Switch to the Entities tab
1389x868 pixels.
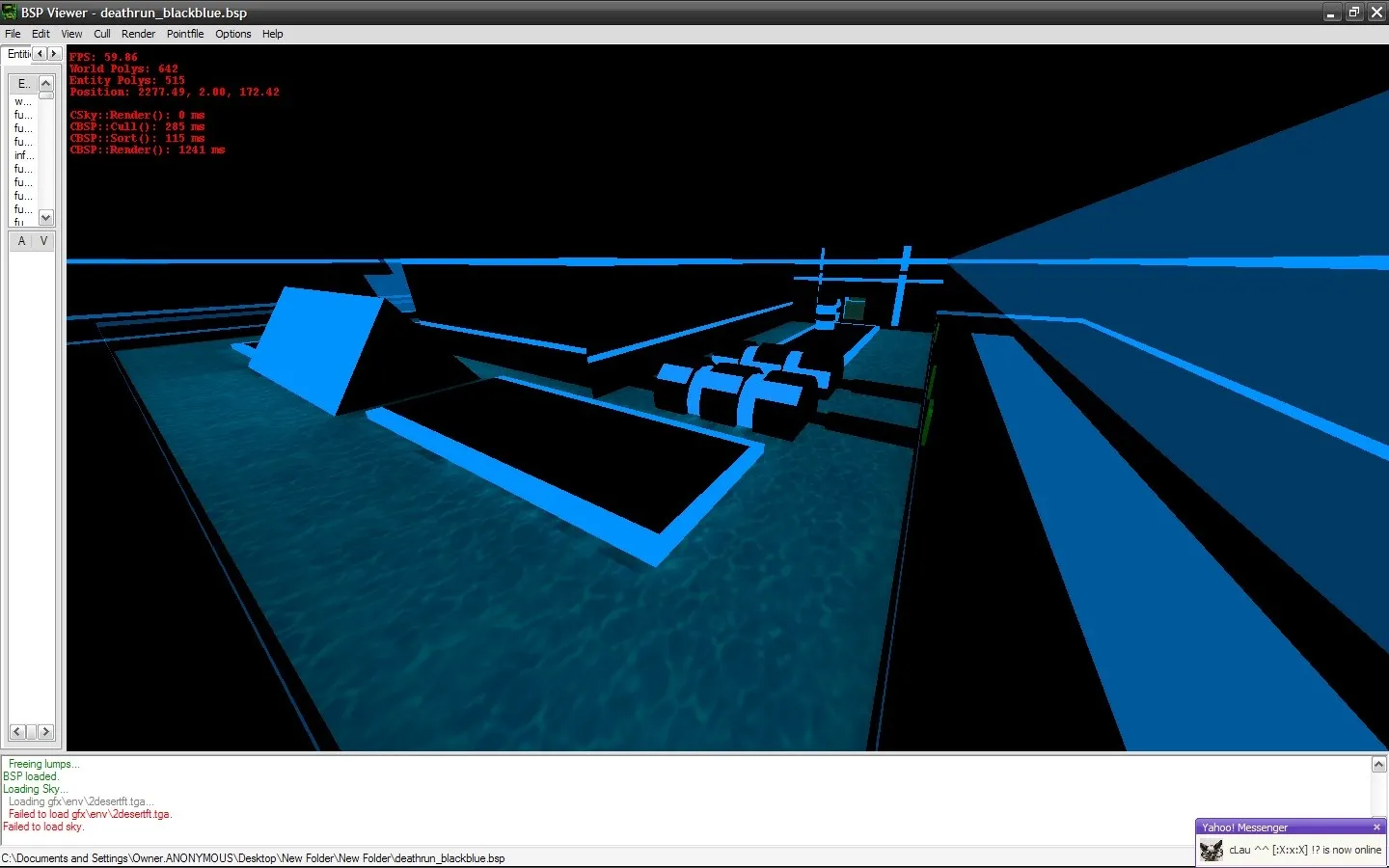click(18, 54)
